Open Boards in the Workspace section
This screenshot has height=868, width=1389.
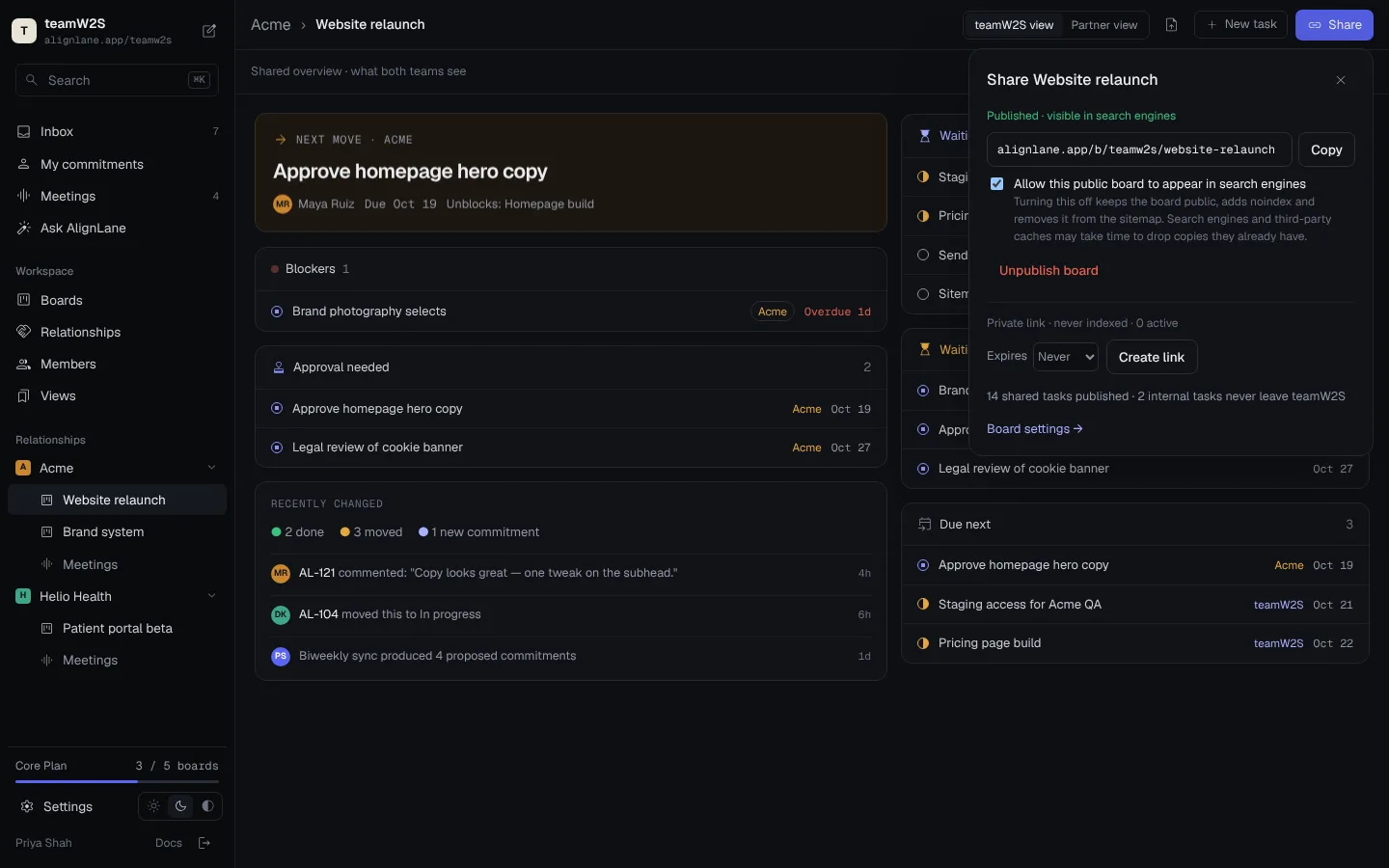click(117, 300)
